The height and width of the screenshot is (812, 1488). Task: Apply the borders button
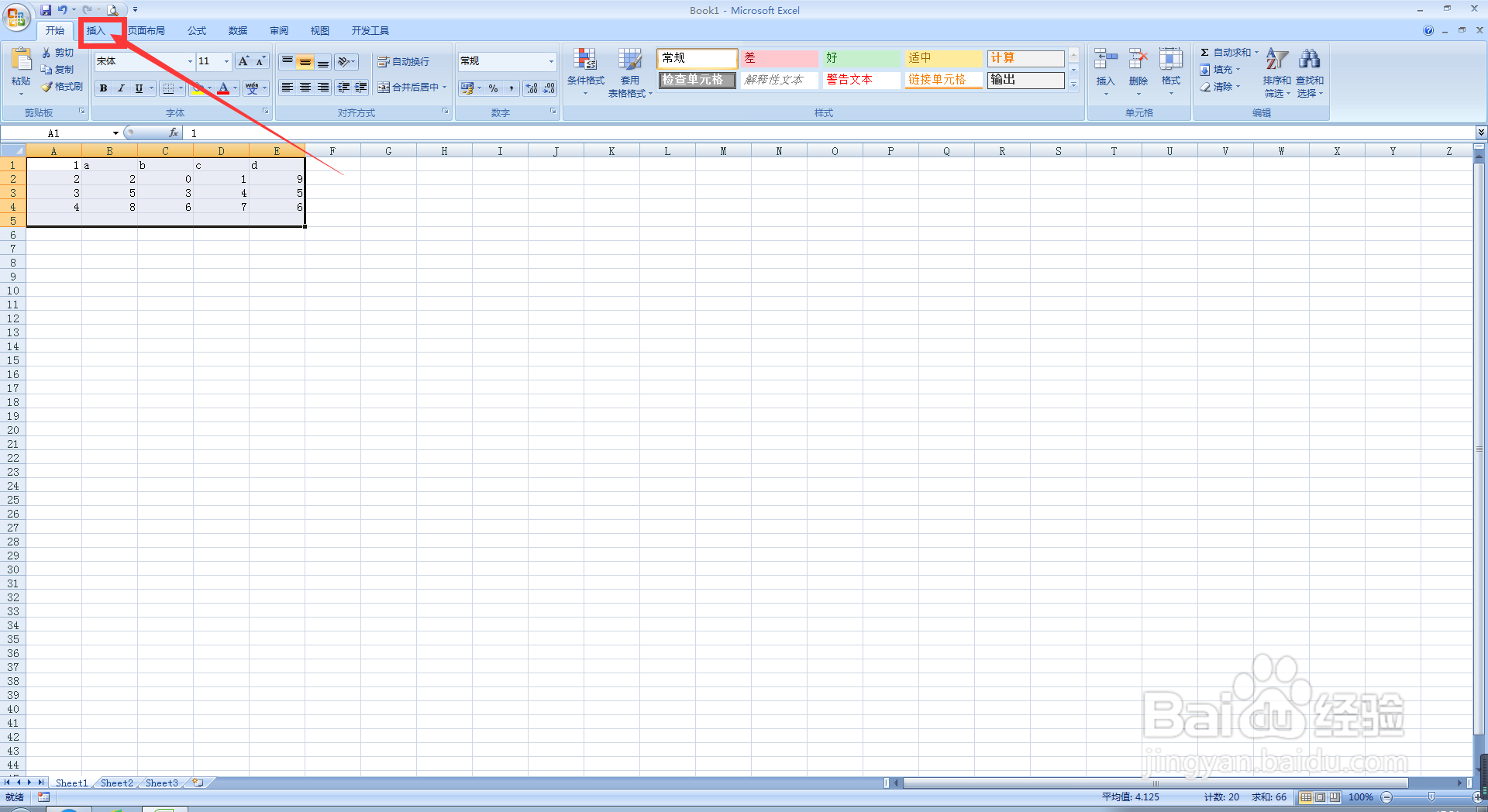pyautogui.click(x=168, y=88)
